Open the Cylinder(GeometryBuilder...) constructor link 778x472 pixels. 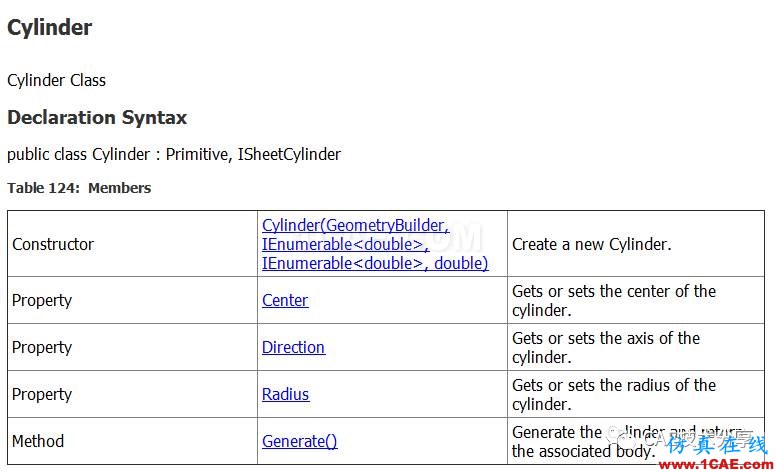tap(375, 244)
